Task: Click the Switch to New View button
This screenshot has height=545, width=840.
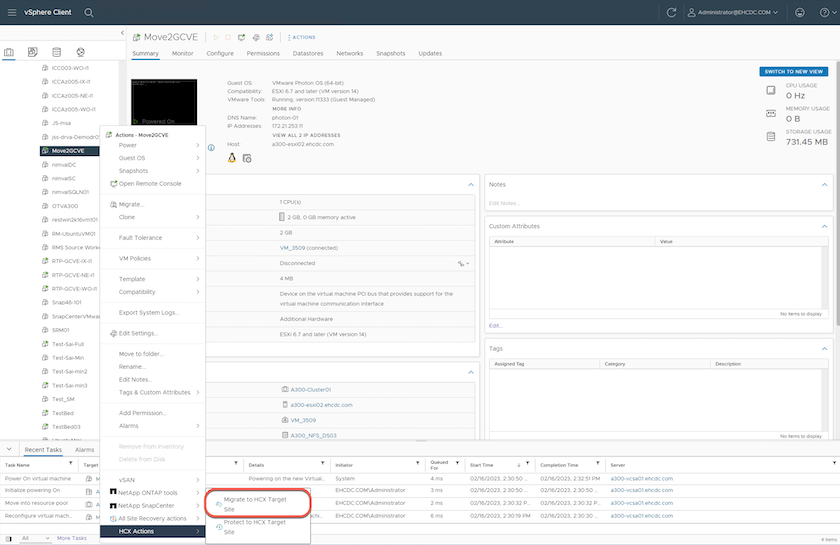Action: click(x=794, y=72)
